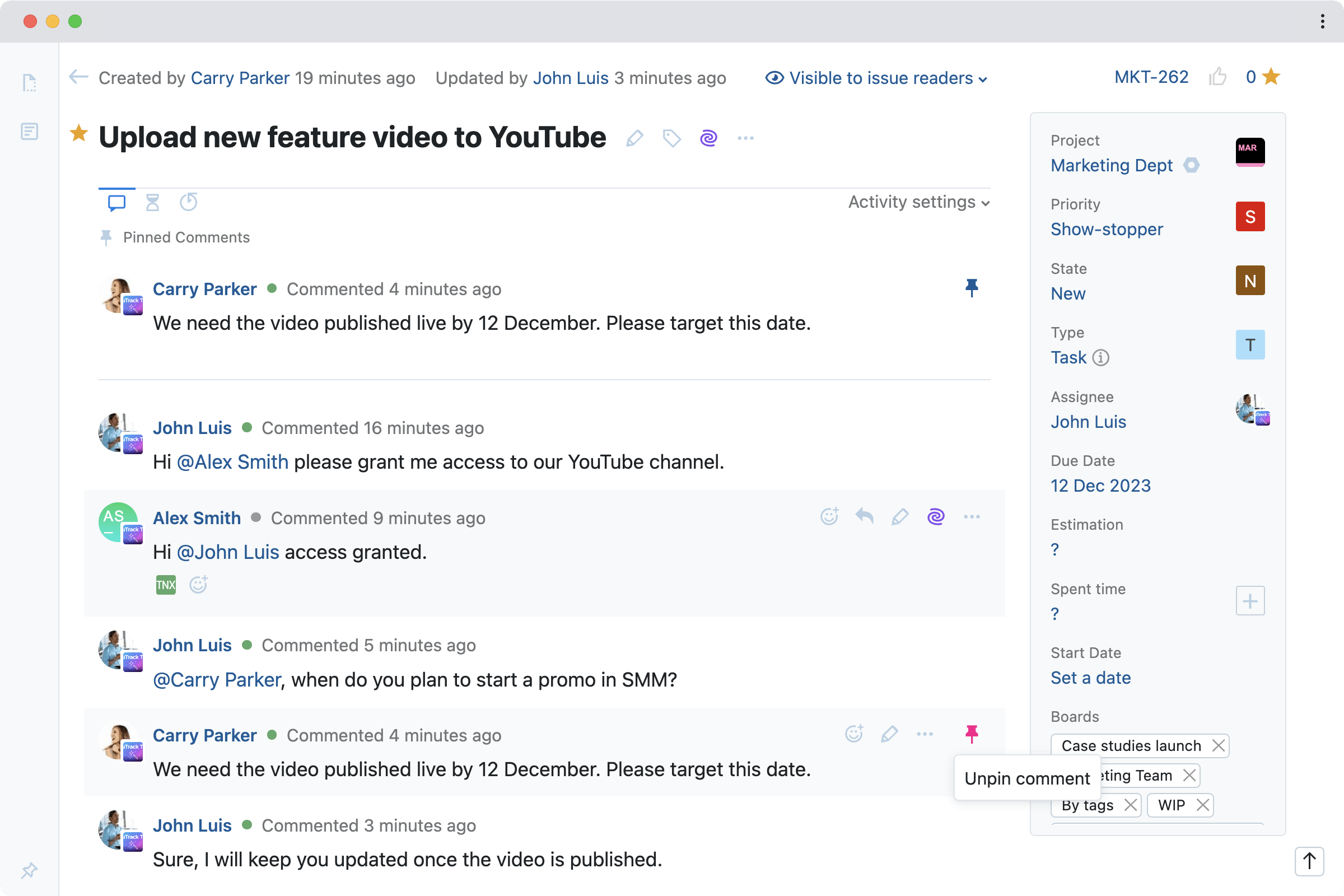
Task: Open Carry Parker's profile in created-by line
Action: [240, 78]
